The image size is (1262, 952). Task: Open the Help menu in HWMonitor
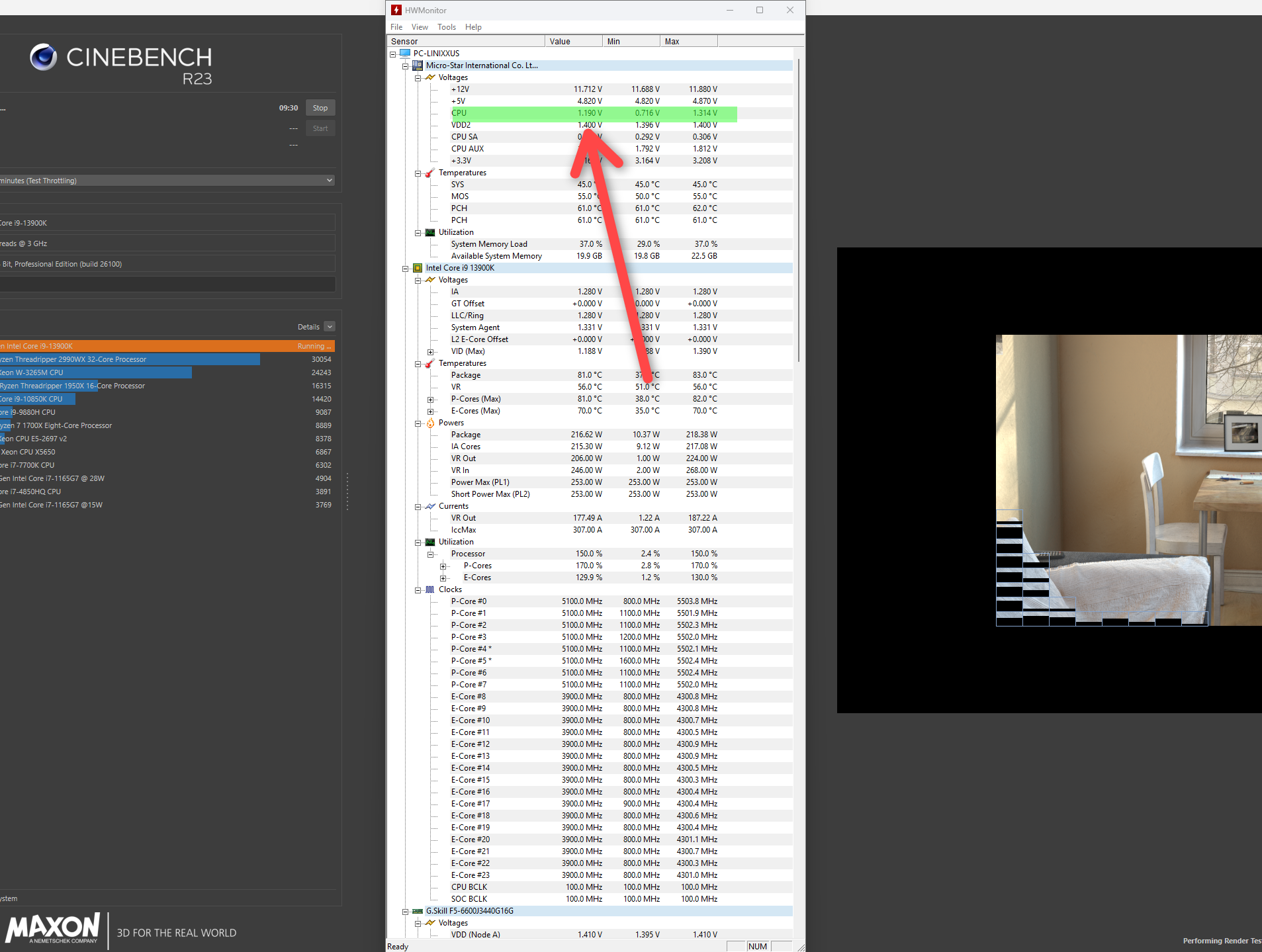(x=473, y=26)
